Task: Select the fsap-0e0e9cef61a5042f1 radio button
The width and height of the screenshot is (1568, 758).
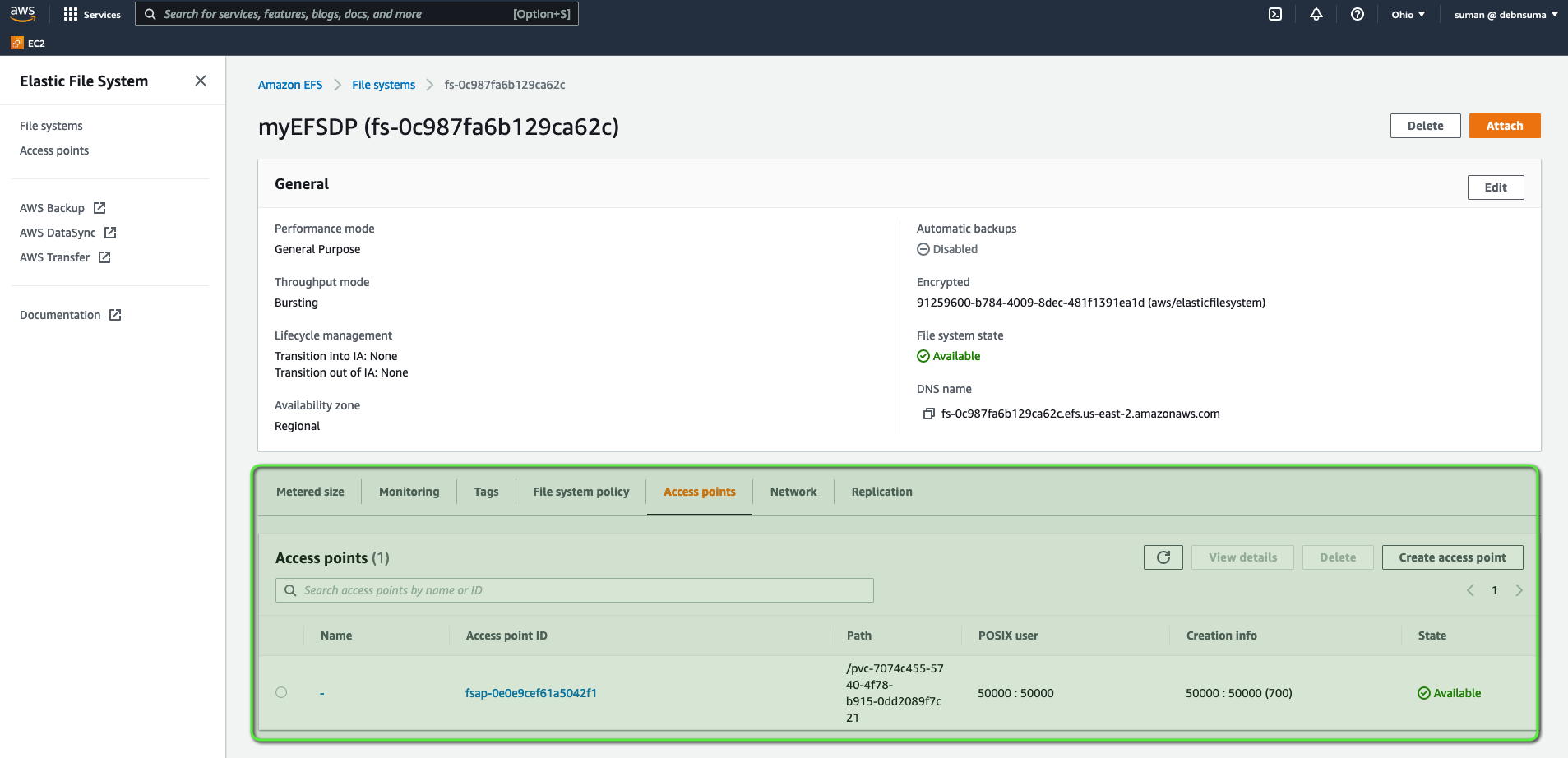Action: coord(281,692)
